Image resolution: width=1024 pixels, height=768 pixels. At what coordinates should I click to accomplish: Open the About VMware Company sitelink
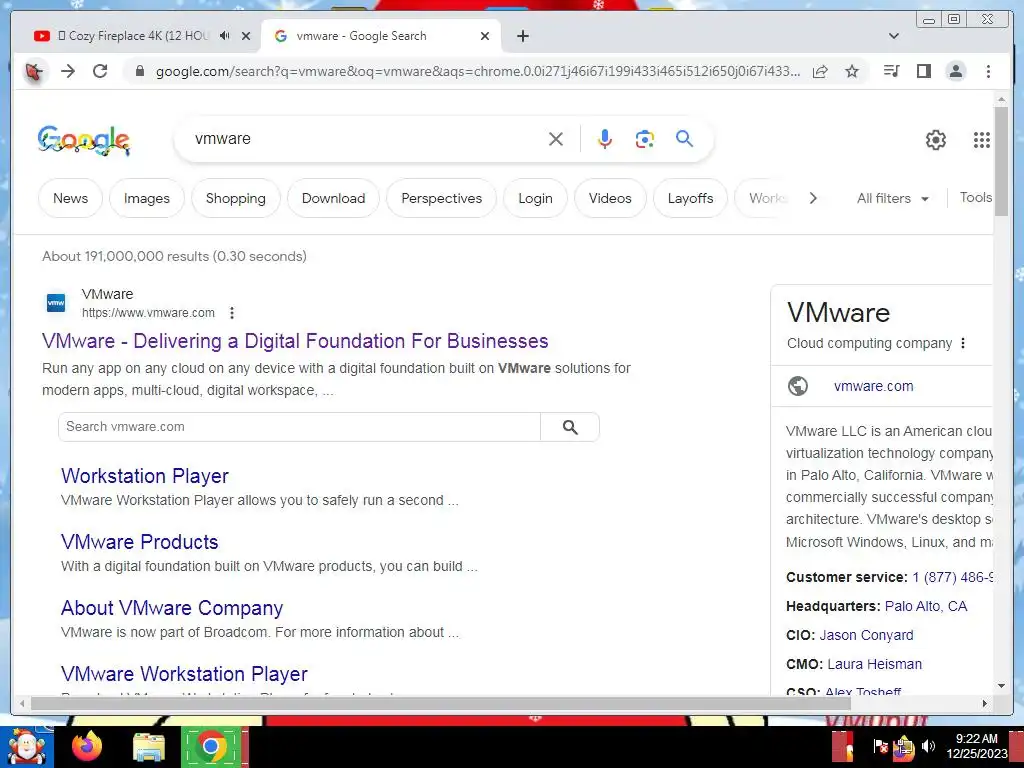[172, 608]
